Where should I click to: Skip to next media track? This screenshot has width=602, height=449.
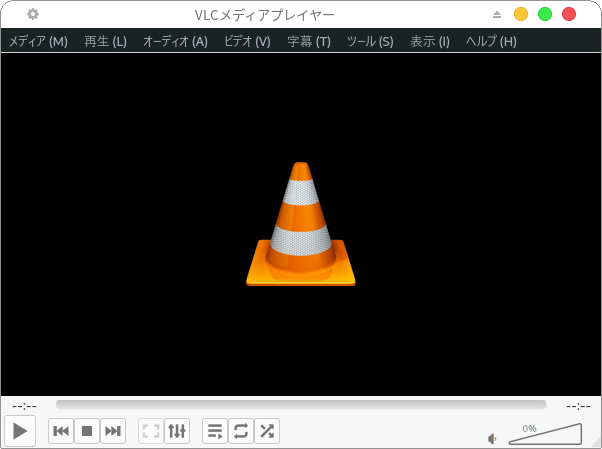pyautogui.click(x=113, y=431)
